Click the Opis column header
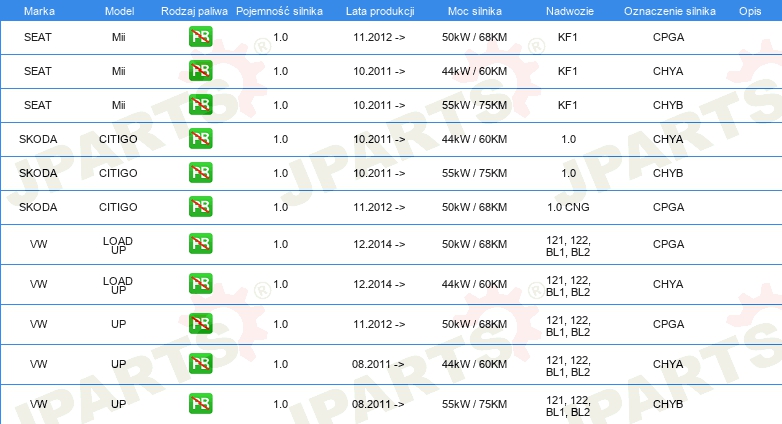Image resolution: width=782 pixels, height=424 pixels. click(750, 11)
